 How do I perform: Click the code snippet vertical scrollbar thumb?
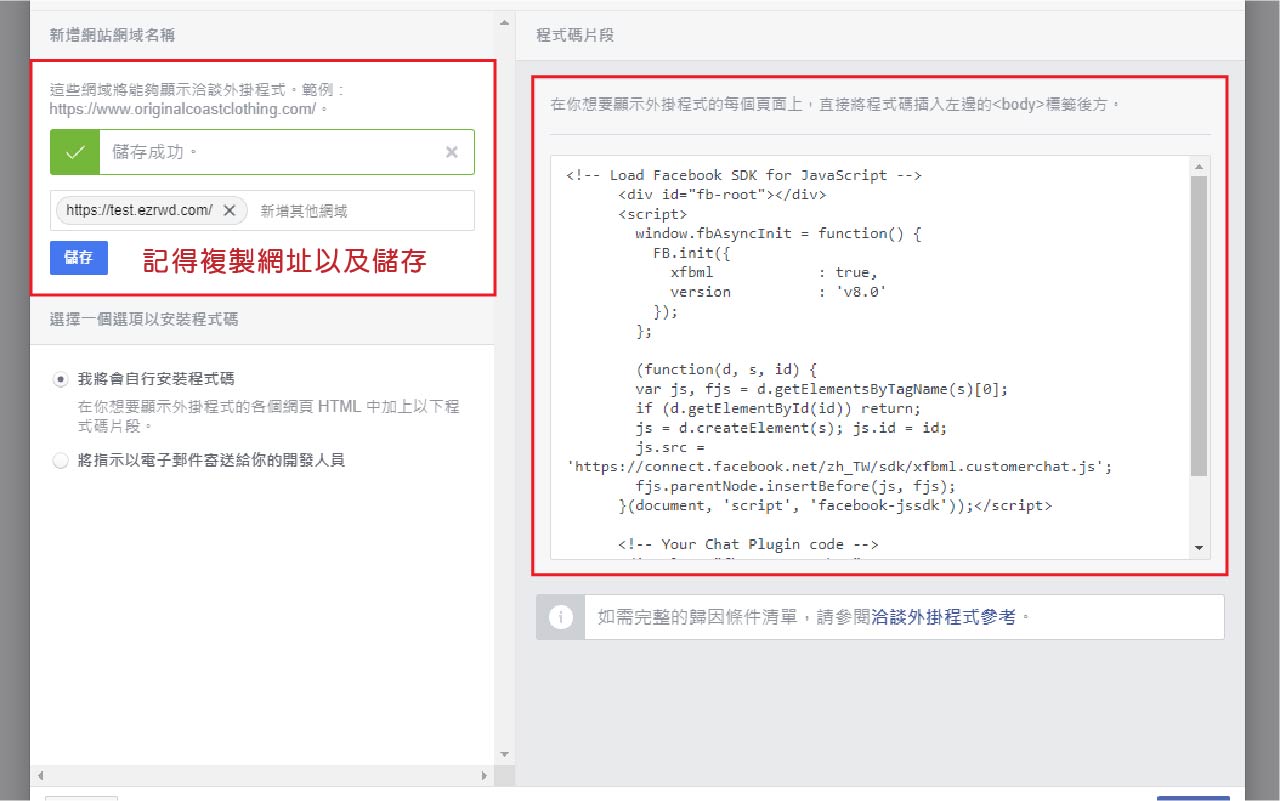pyautogui.click(x=1199, y=326)
